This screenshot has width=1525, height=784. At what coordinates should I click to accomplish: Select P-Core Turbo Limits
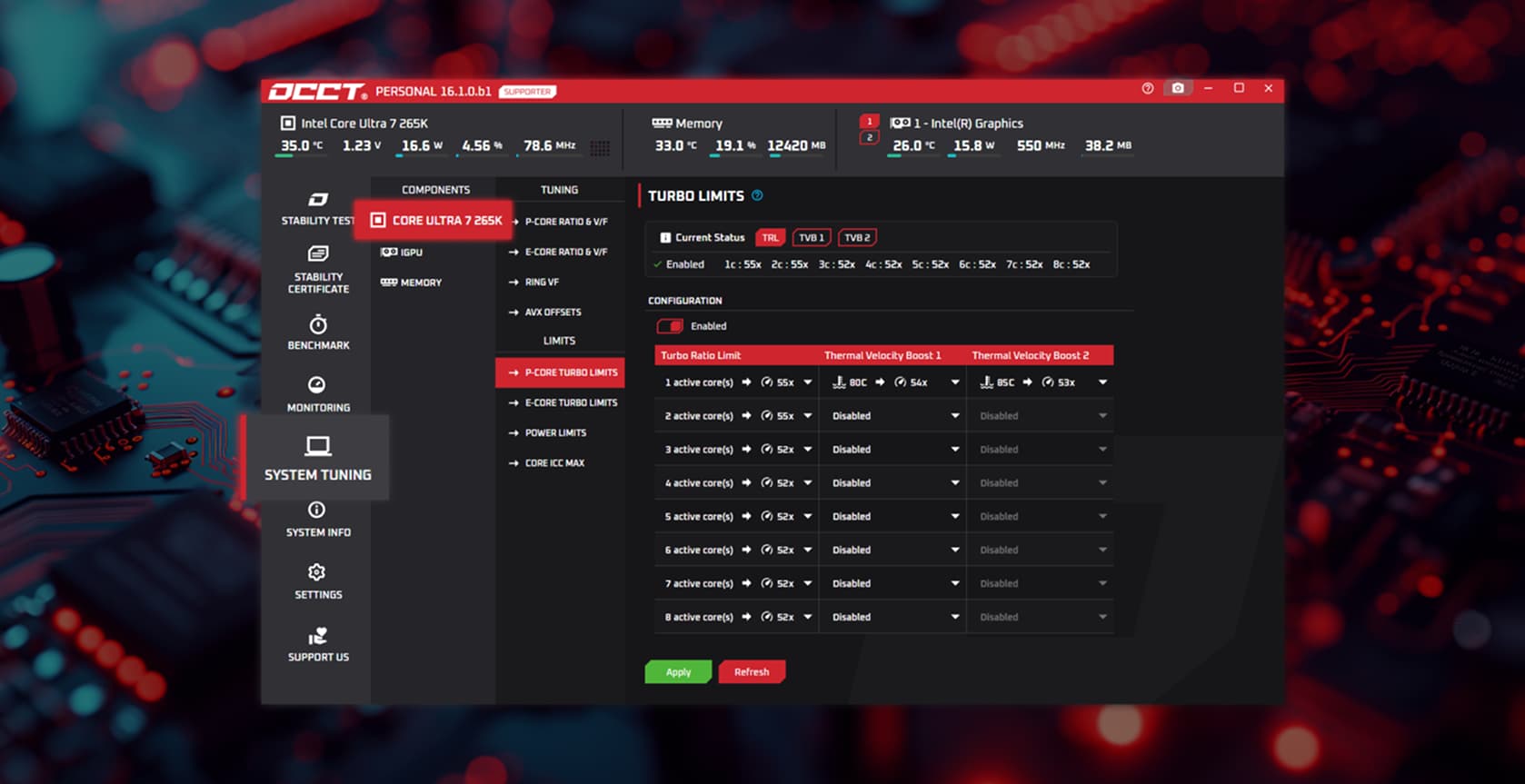pos(560,372)
